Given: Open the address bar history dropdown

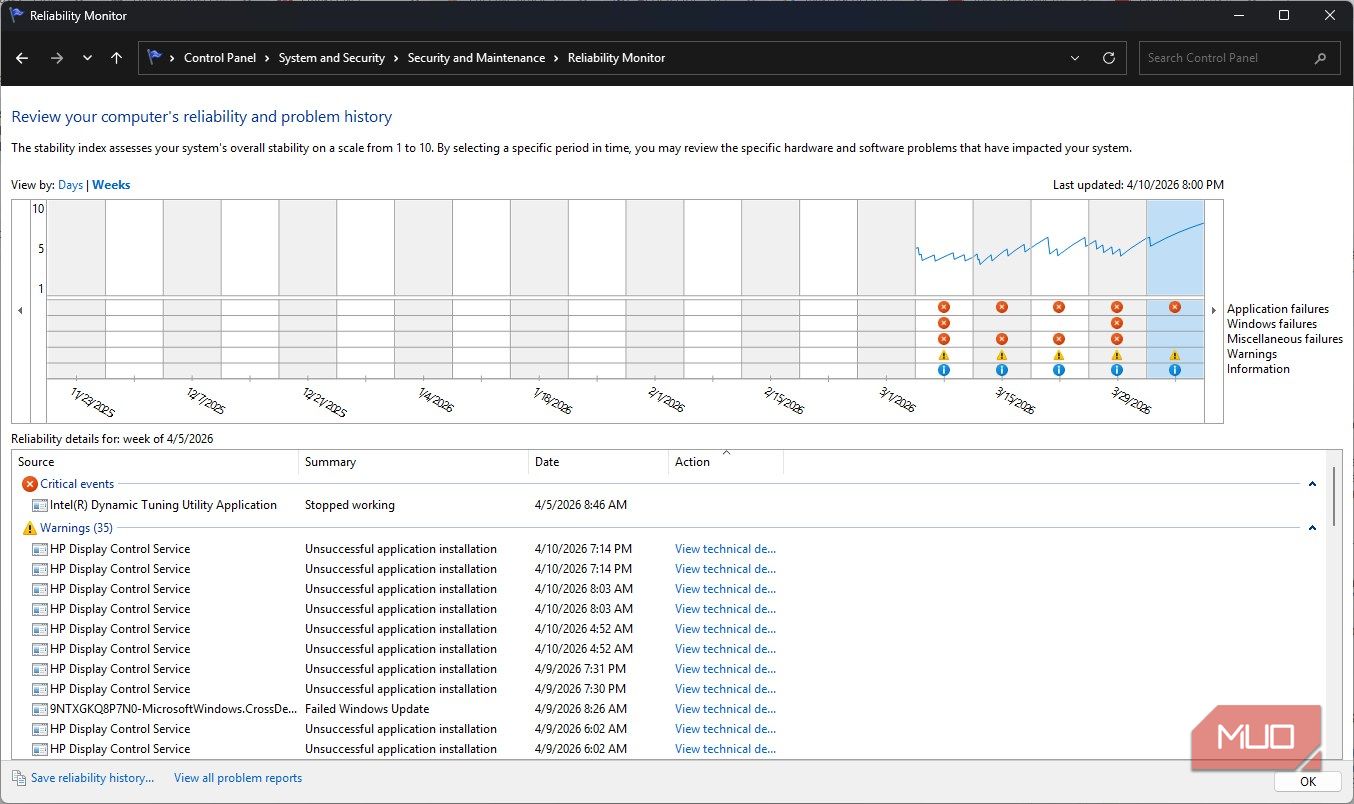Looking at the screenshot, I should (1075, 58).
